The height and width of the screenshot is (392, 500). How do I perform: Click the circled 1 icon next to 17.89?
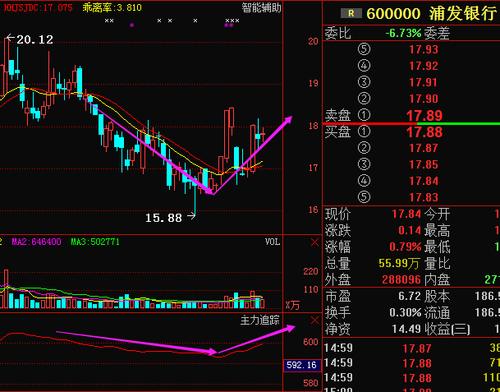tap(364, 115)
